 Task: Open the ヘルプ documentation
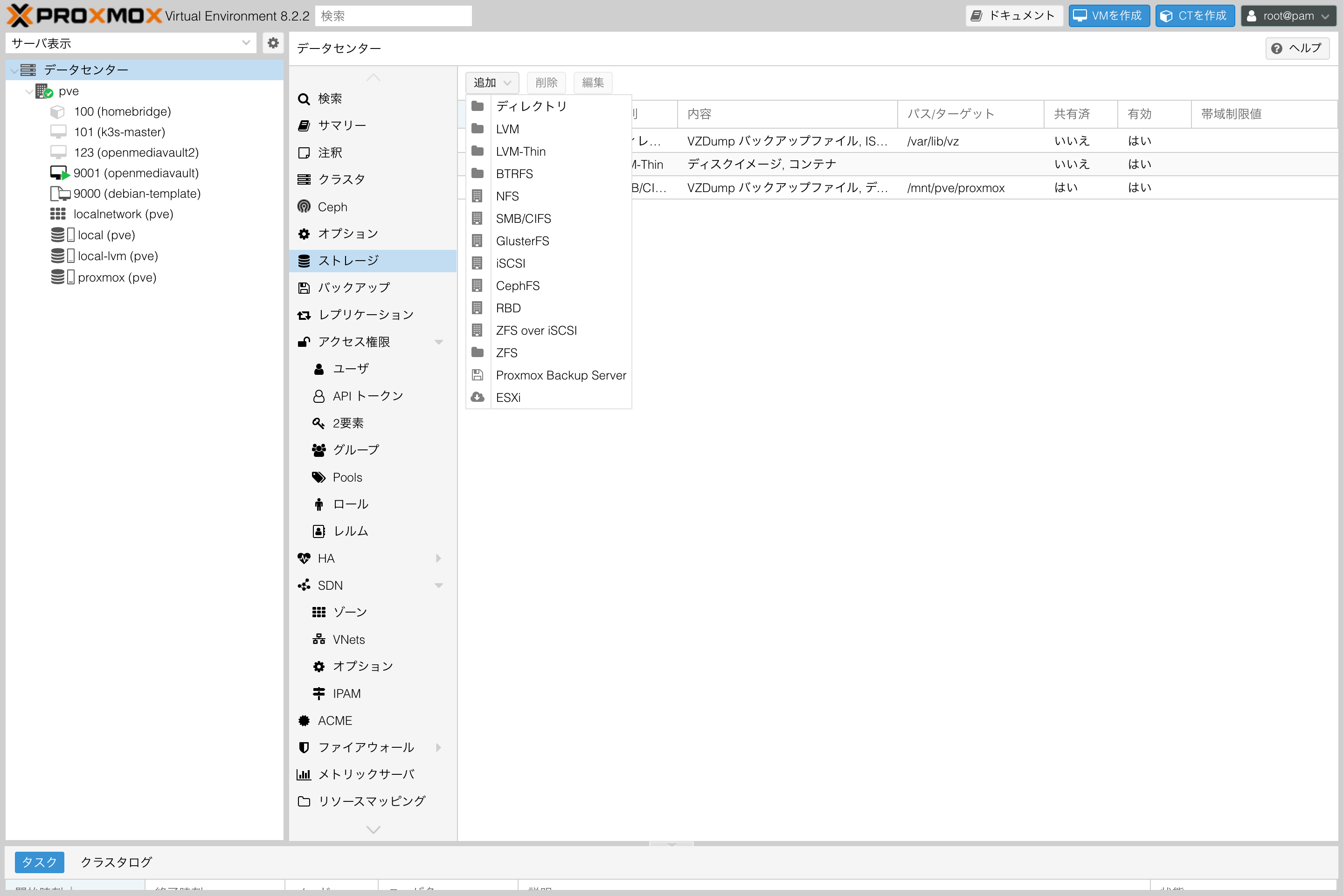[x=1297, y=48]
